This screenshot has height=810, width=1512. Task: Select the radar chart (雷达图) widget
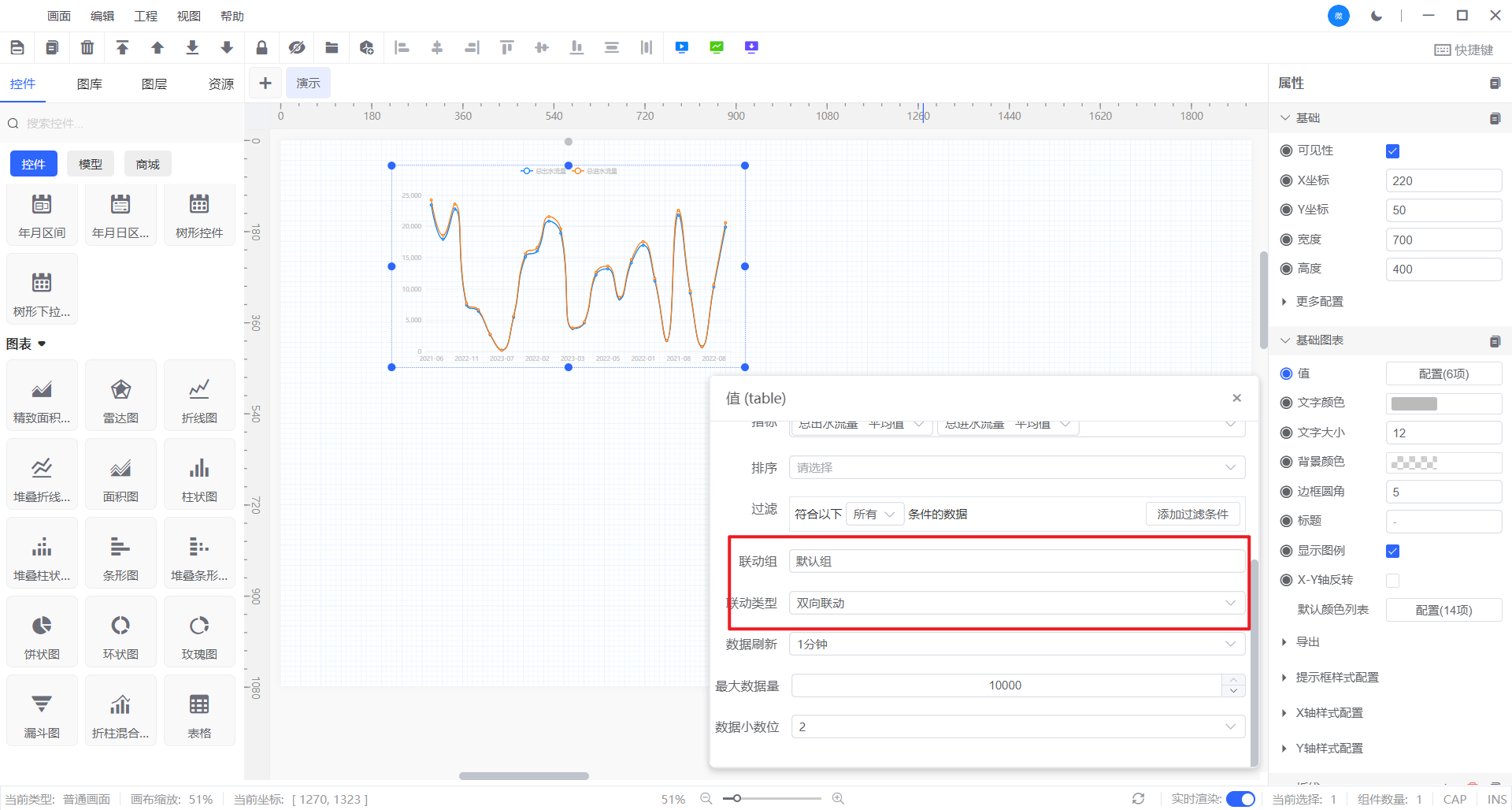pyautogui.click(x=120, y=396)
